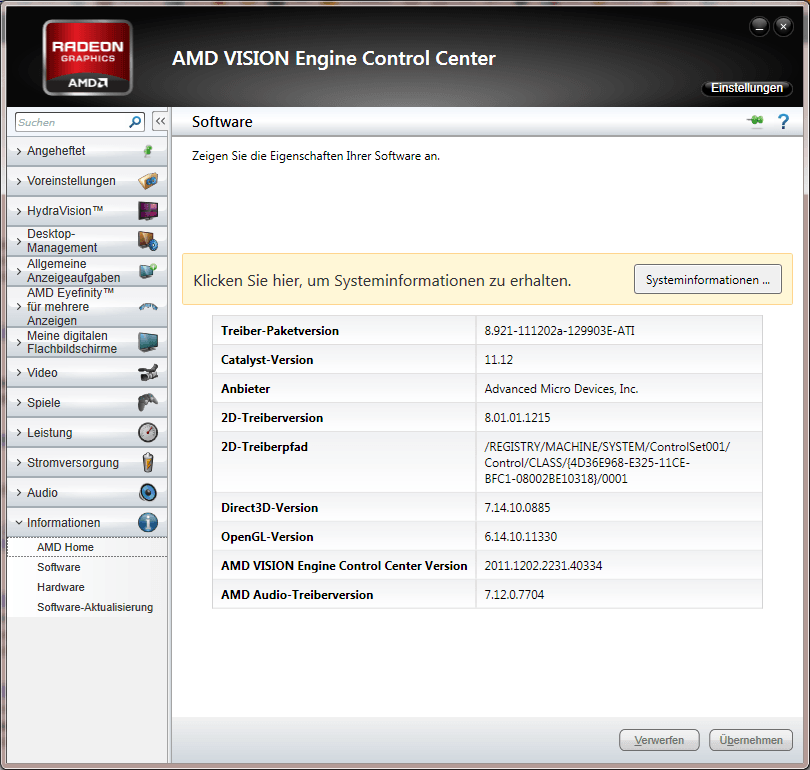Click the Voreinstellungen presets icon
810x770 pixels.
coord(148,181)
